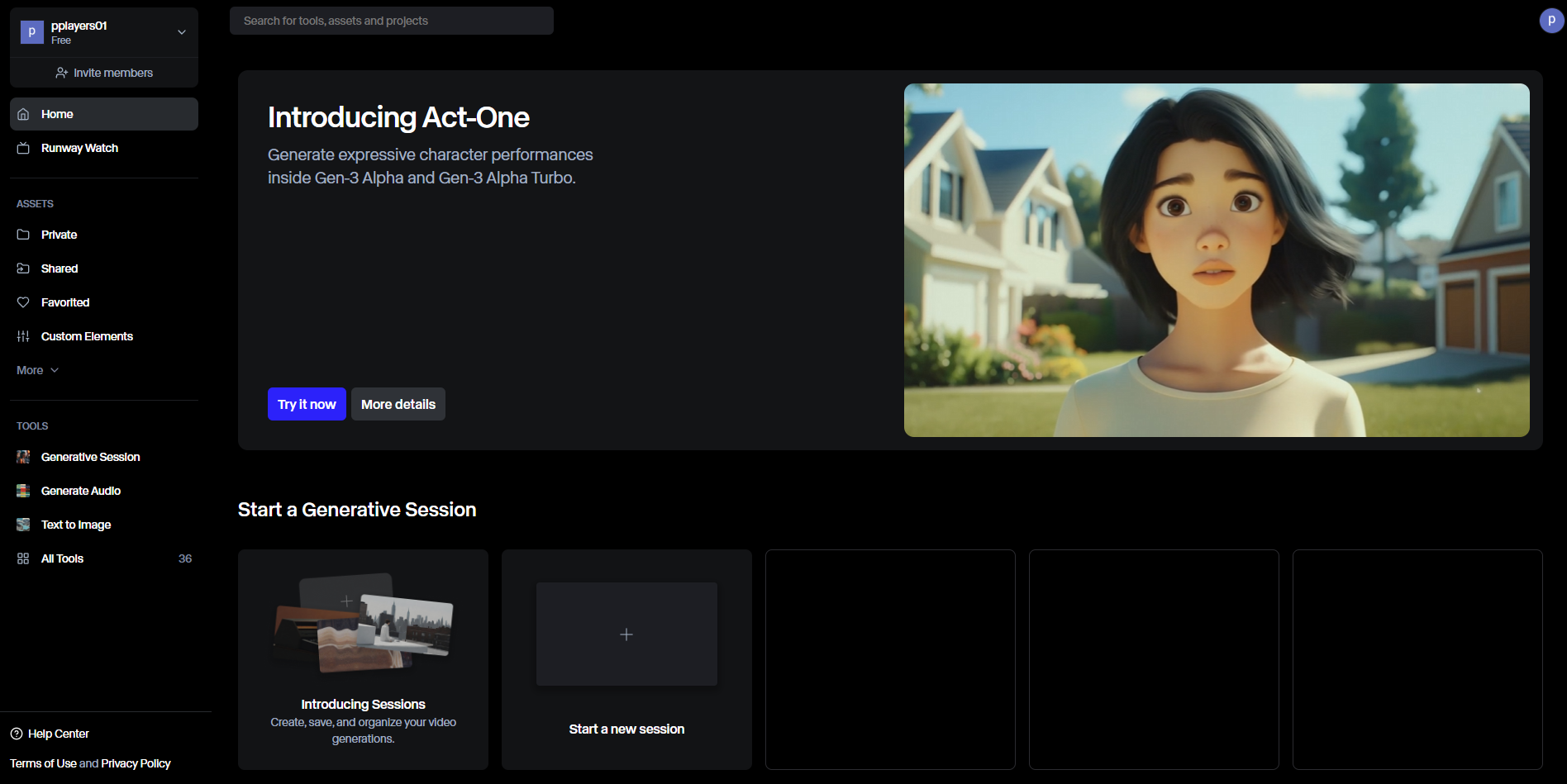The image size is (1567, 784).
Task: Click the pplayers01 workspace avatar
Action: [31, 32]
